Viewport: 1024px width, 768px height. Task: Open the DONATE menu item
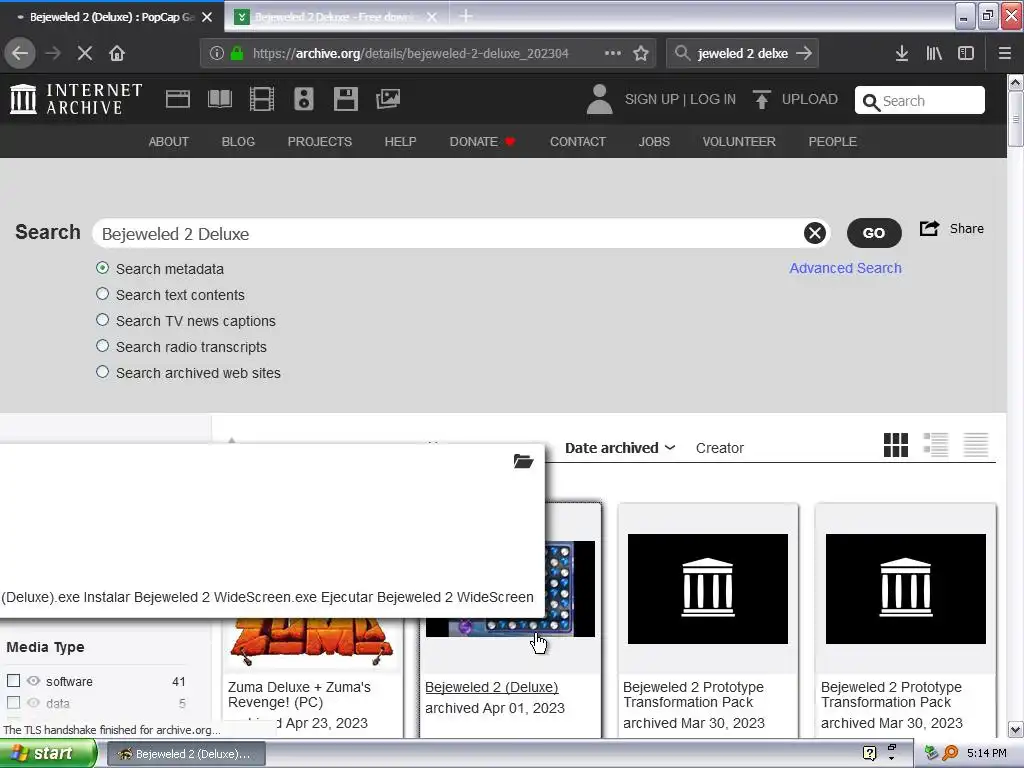click(482, 142)
